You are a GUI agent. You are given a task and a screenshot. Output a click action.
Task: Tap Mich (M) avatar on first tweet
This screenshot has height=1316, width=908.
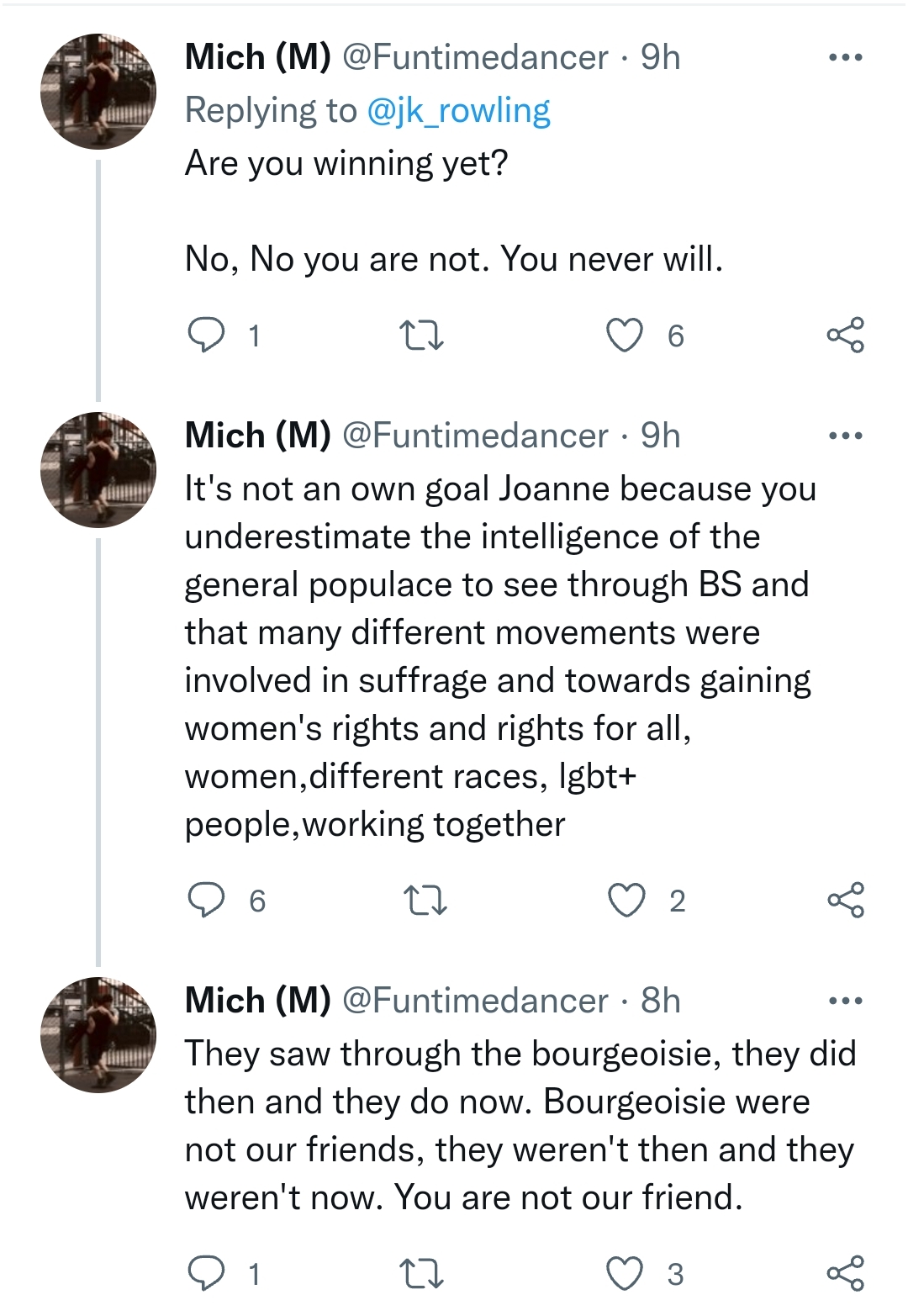[98, 92]
